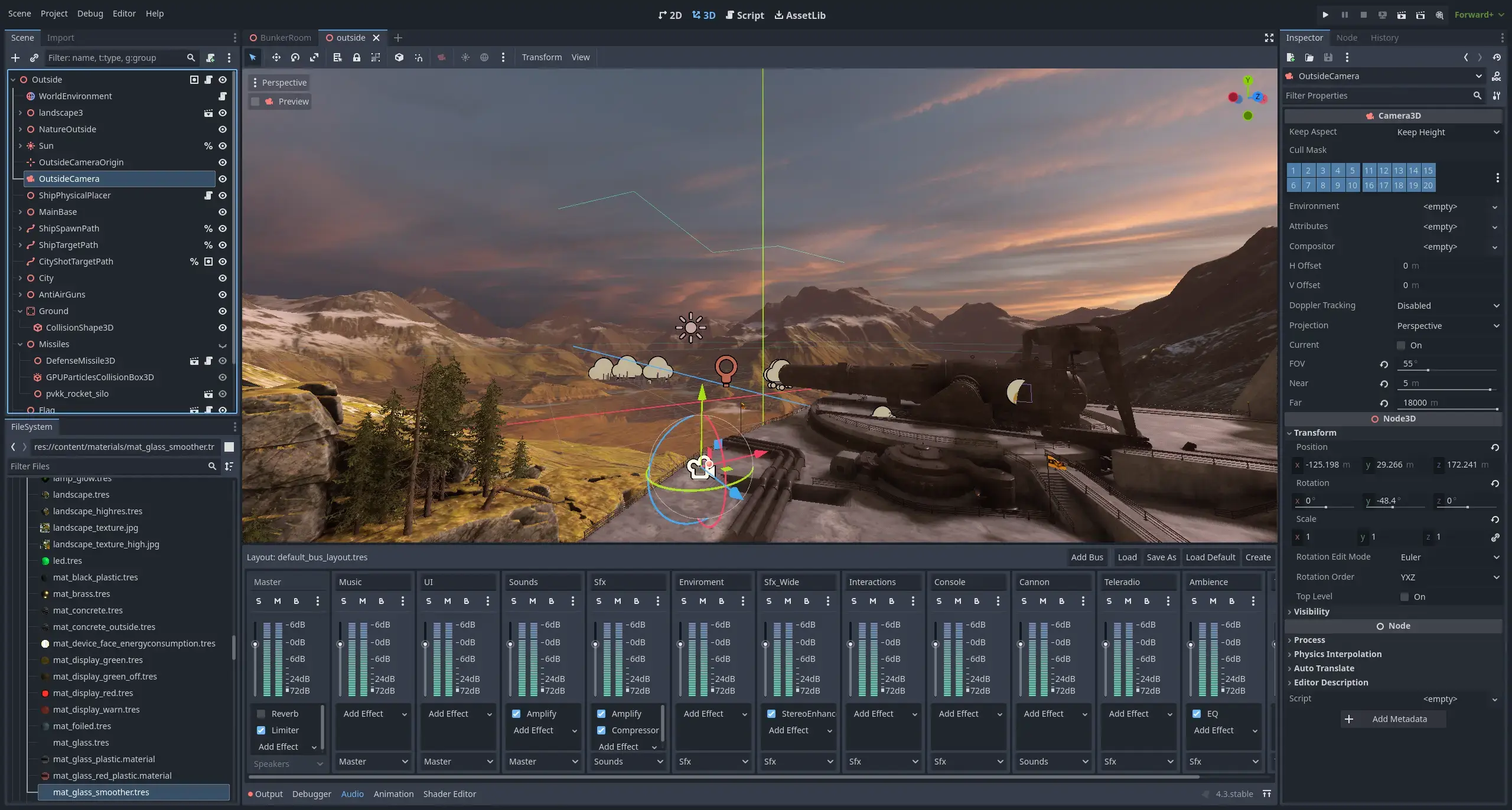Select the Scale mode tool
The height and width of the screenshot is (810, 1512).
tap(314, 57)
